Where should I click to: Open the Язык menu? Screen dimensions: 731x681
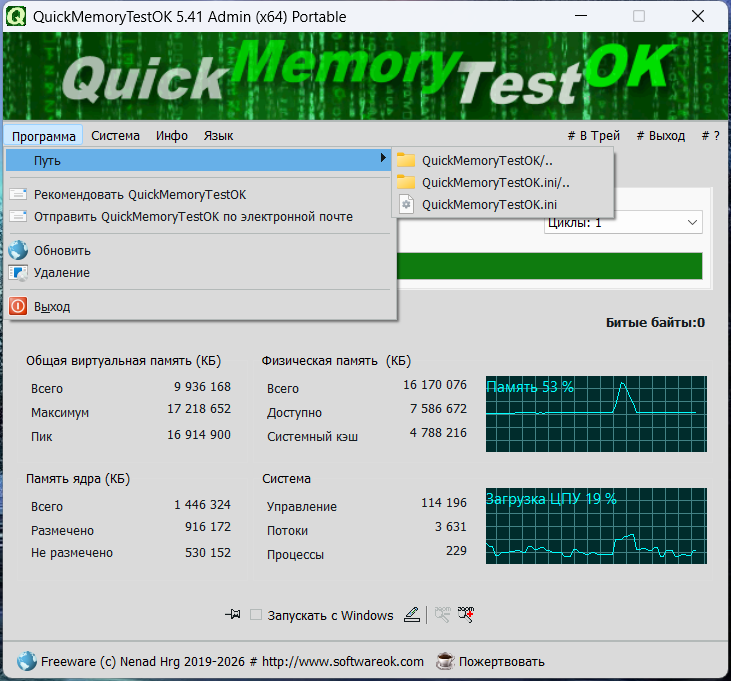[218, 136]
